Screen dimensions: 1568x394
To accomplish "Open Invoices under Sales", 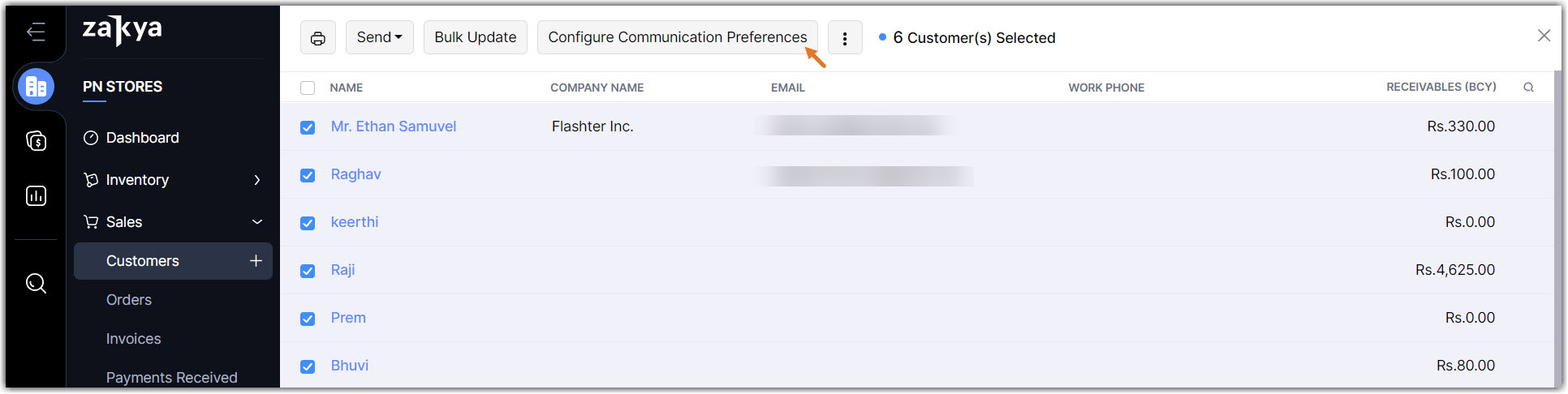I will click(x=133, y=339).
